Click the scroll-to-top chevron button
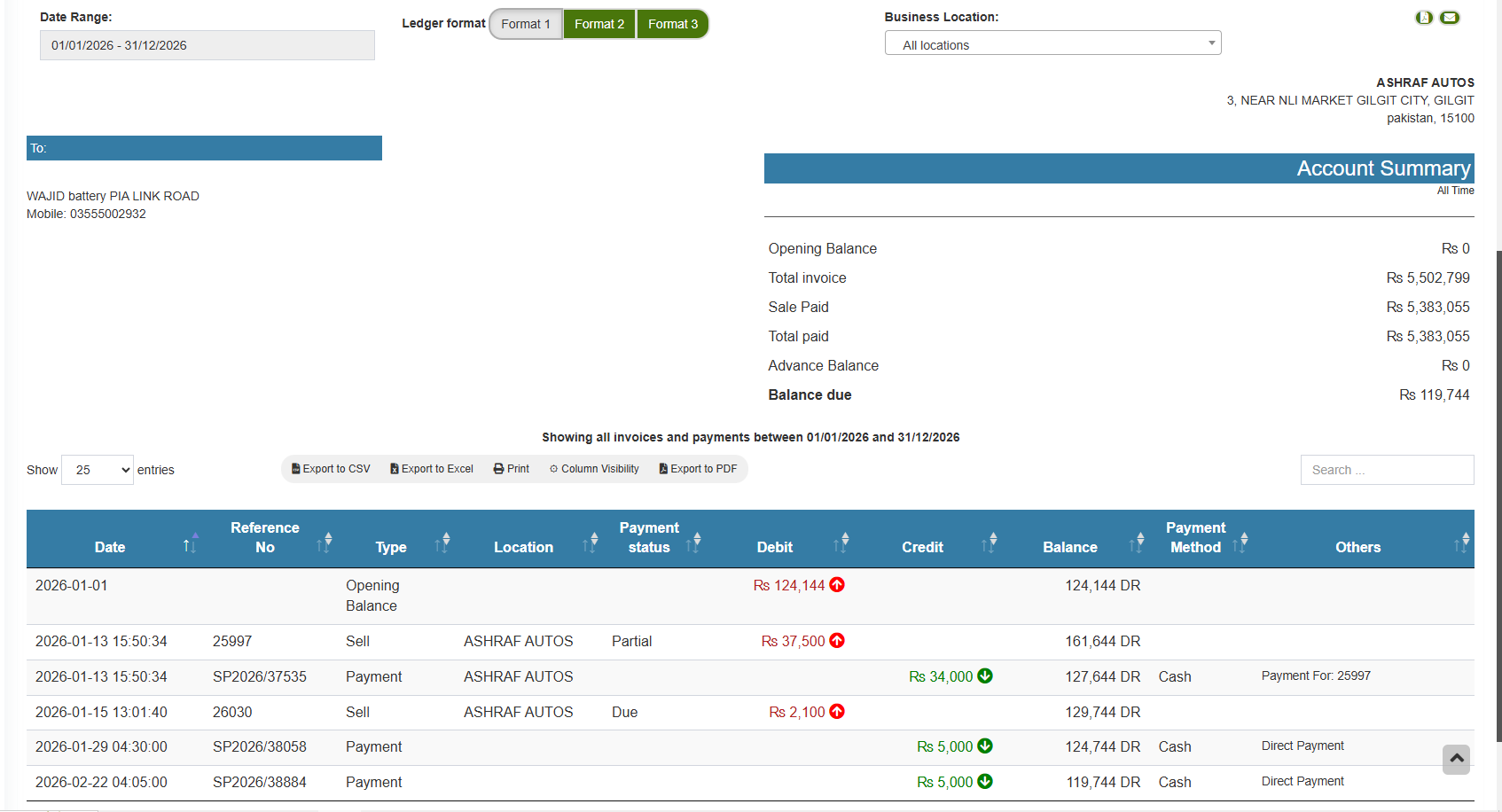 pyautogui.click(x=1456, y=760)
